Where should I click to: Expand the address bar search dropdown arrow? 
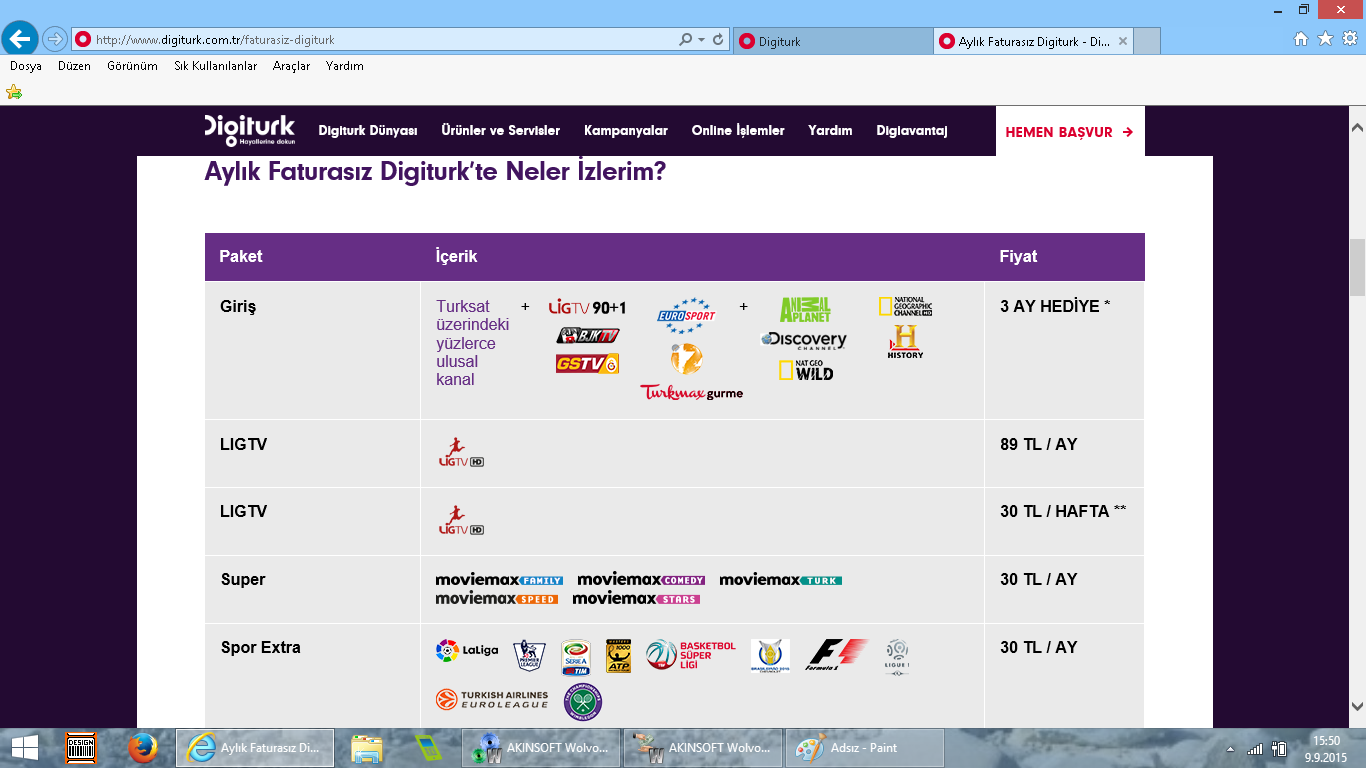[x=701, y=40]
